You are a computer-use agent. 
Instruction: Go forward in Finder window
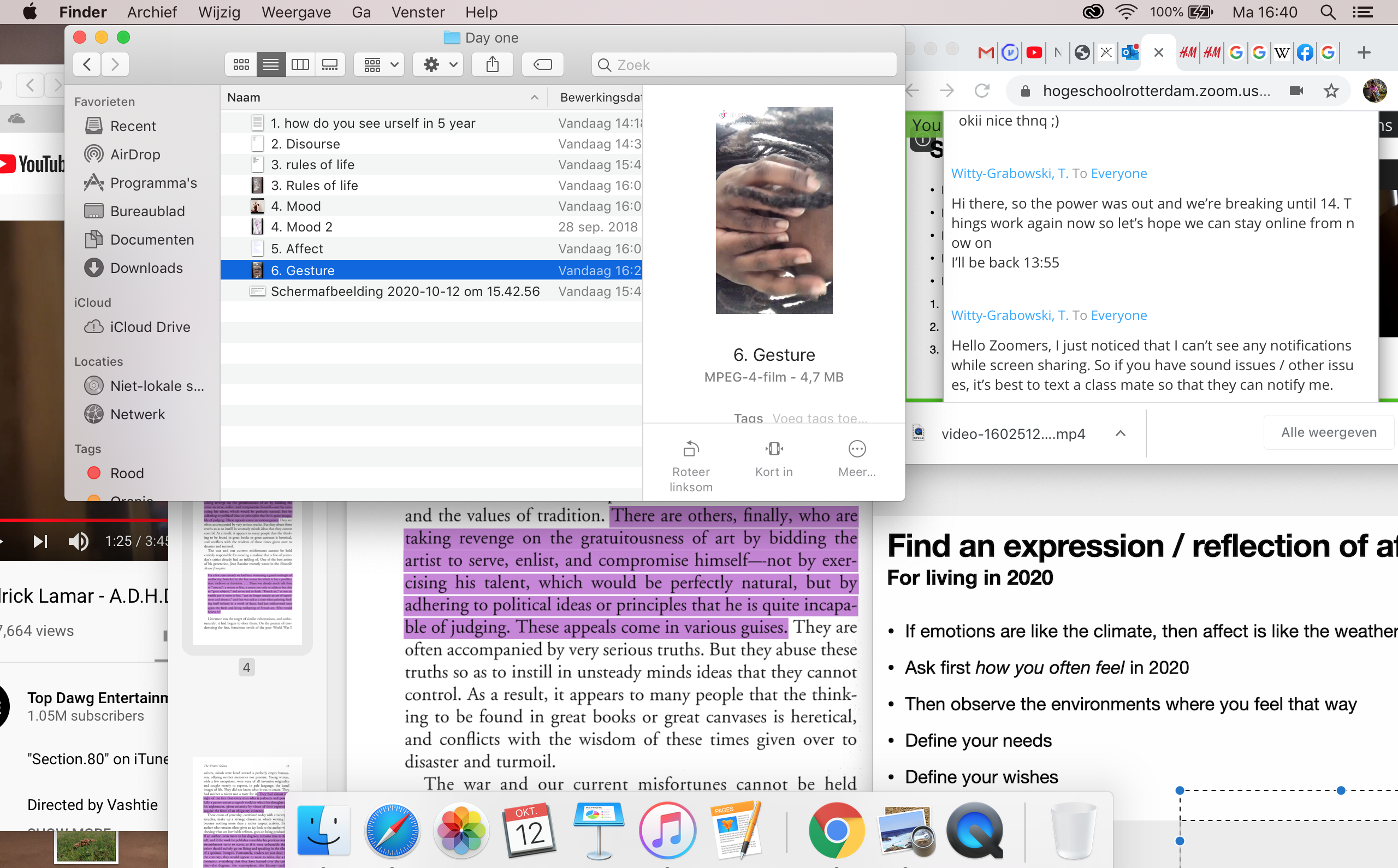[115, 64]
